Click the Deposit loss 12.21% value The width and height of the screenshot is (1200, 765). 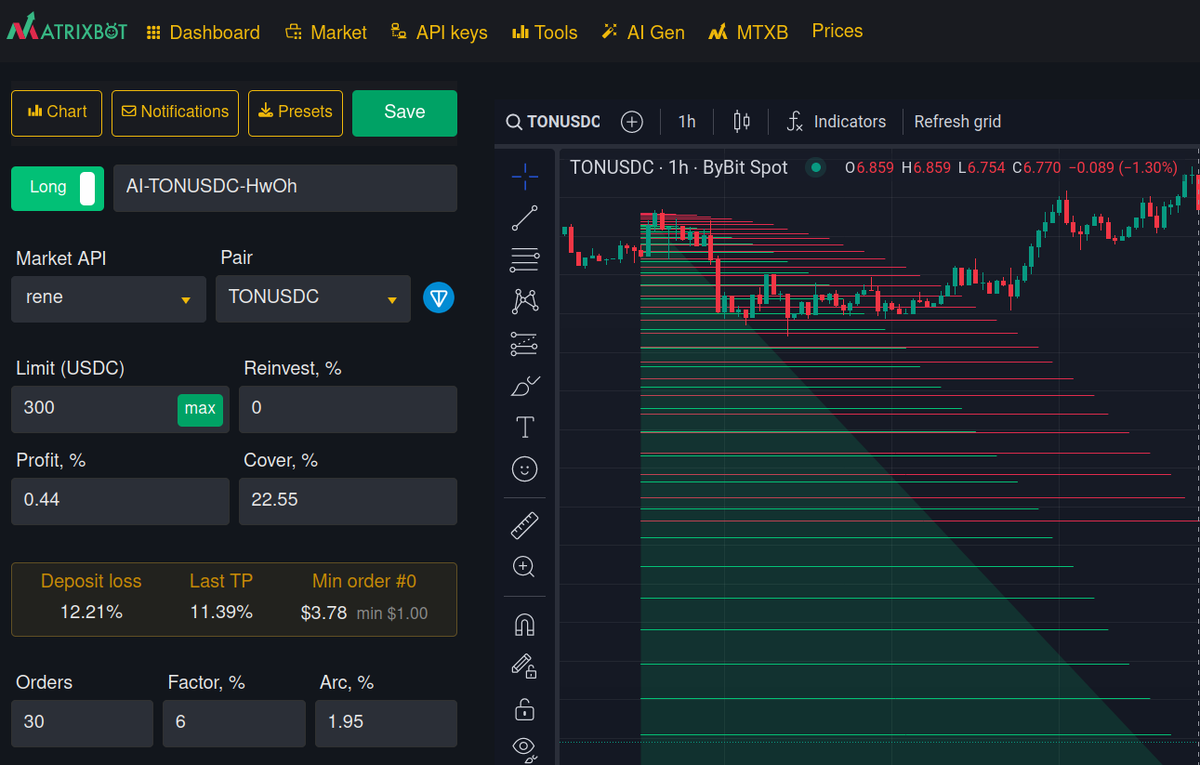(x=91, y=612)
